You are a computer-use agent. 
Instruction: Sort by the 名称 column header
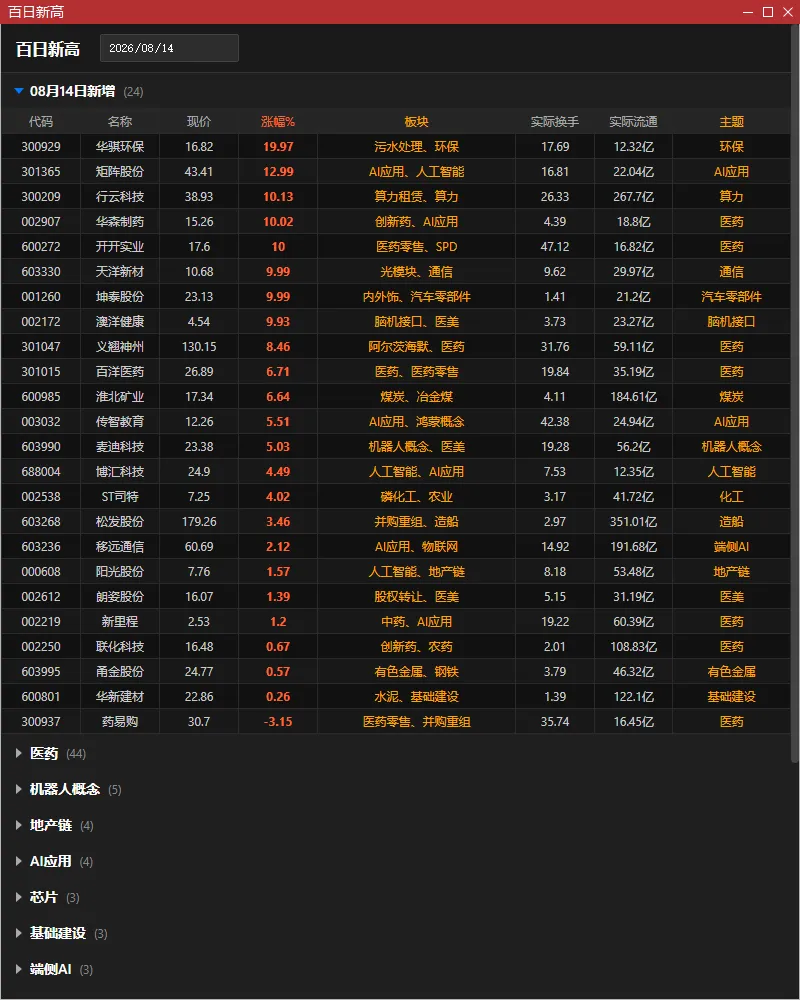coord(120,122)
